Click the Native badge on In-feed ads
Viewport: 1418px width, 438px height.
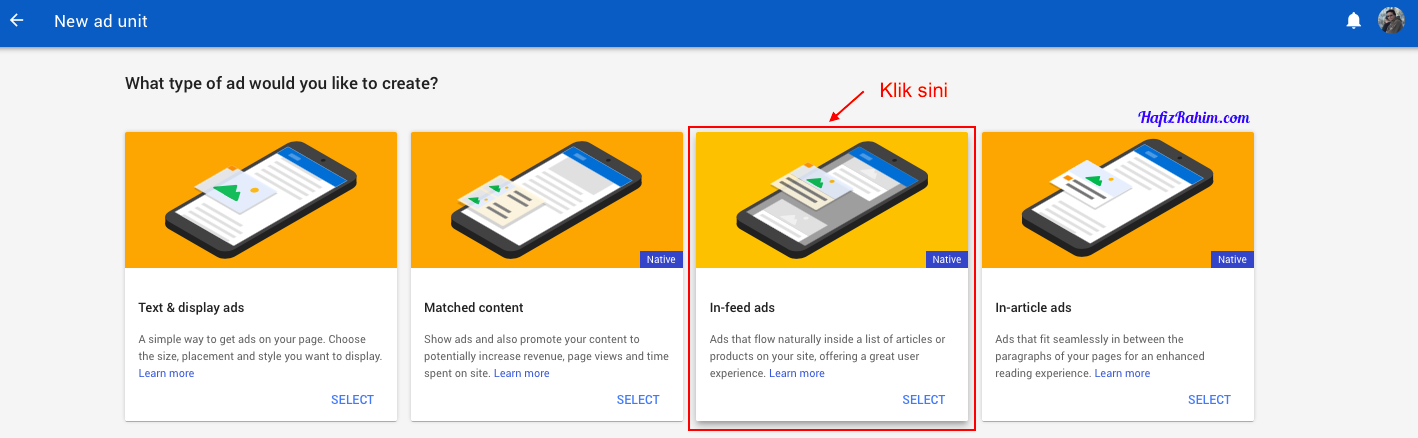point(946,260)
